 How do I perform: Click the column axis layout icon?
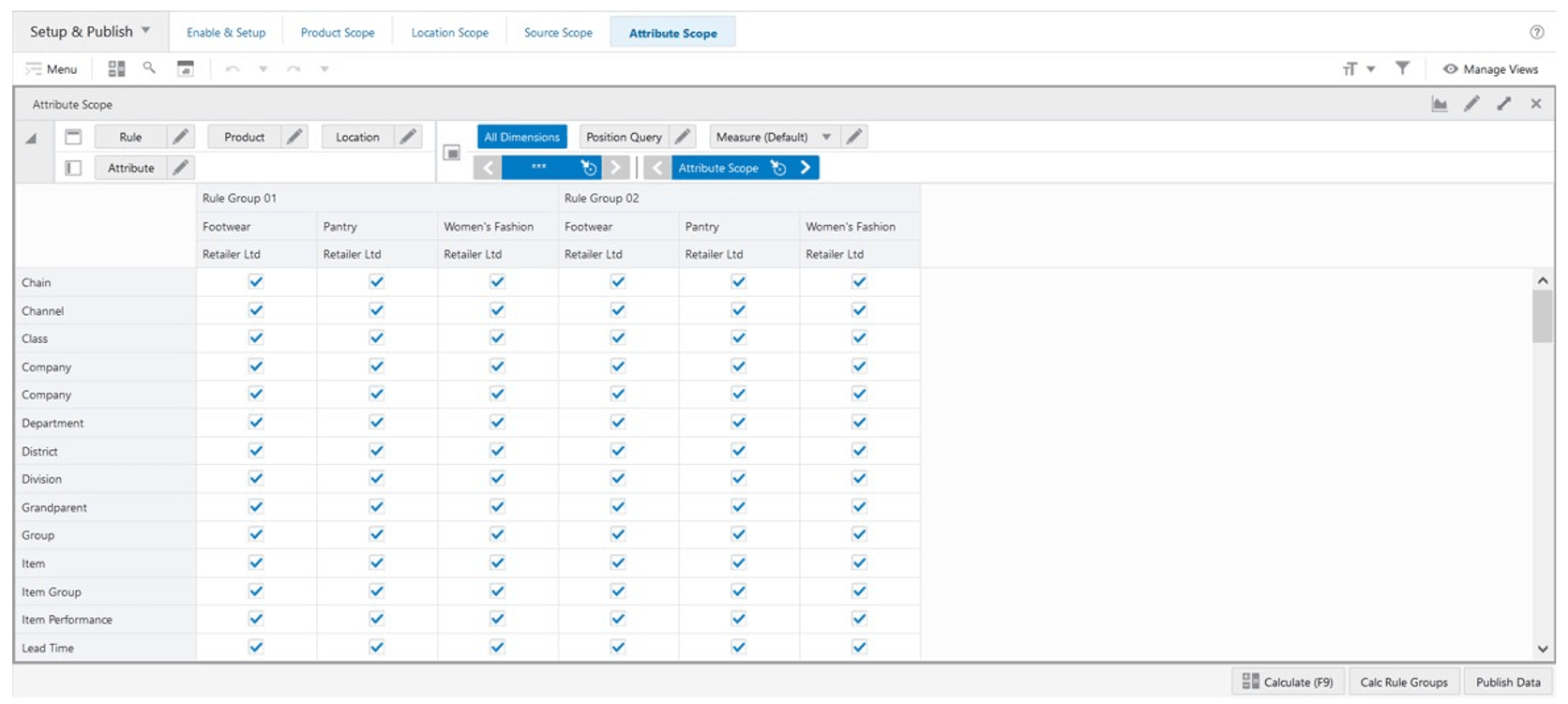coord(73,137)
